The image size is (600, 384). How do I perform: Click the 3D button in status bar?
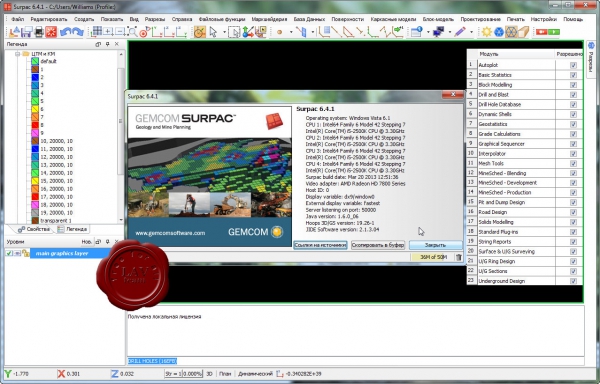209,374
